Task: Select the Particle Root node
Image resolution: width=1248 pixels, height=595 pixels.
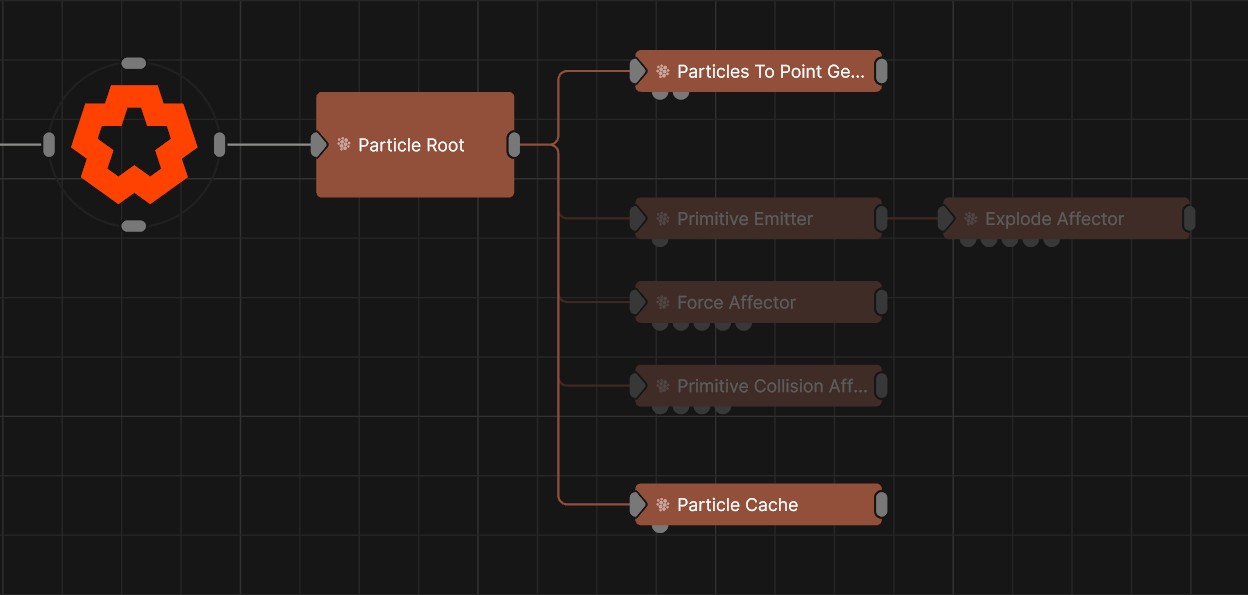Action: [x=415, y=170]
